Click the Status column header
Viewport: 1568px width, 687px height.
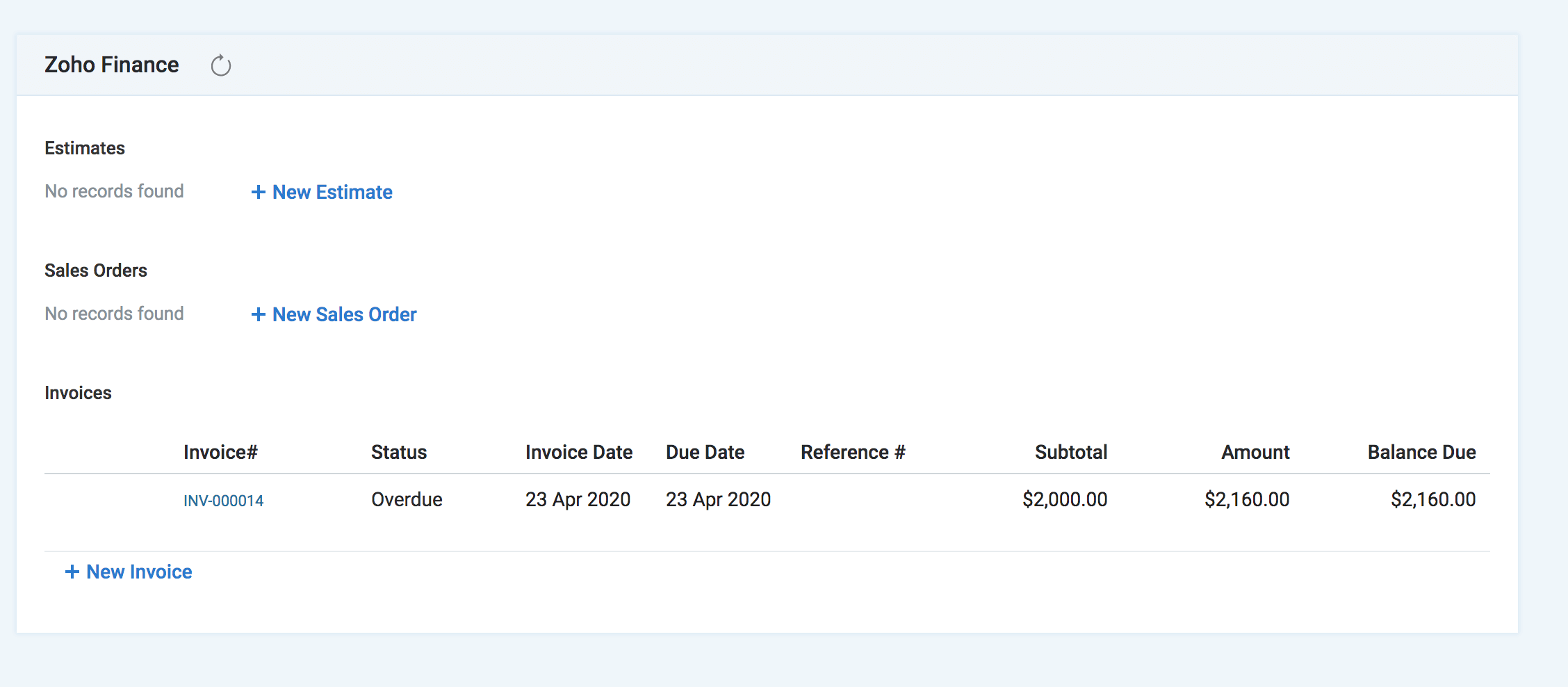399,452
